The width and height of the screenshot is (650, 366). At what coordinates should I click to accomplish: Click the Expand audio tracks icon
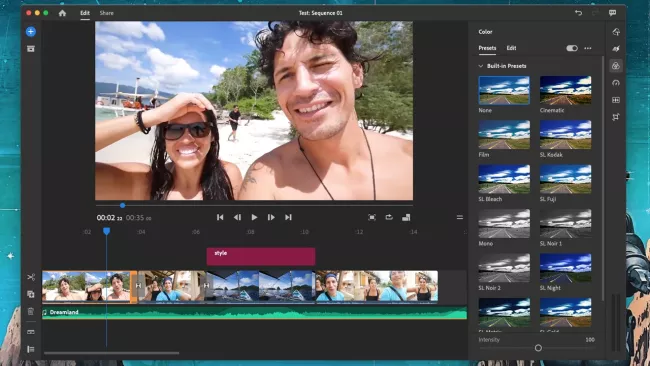[x=31, y=332]
